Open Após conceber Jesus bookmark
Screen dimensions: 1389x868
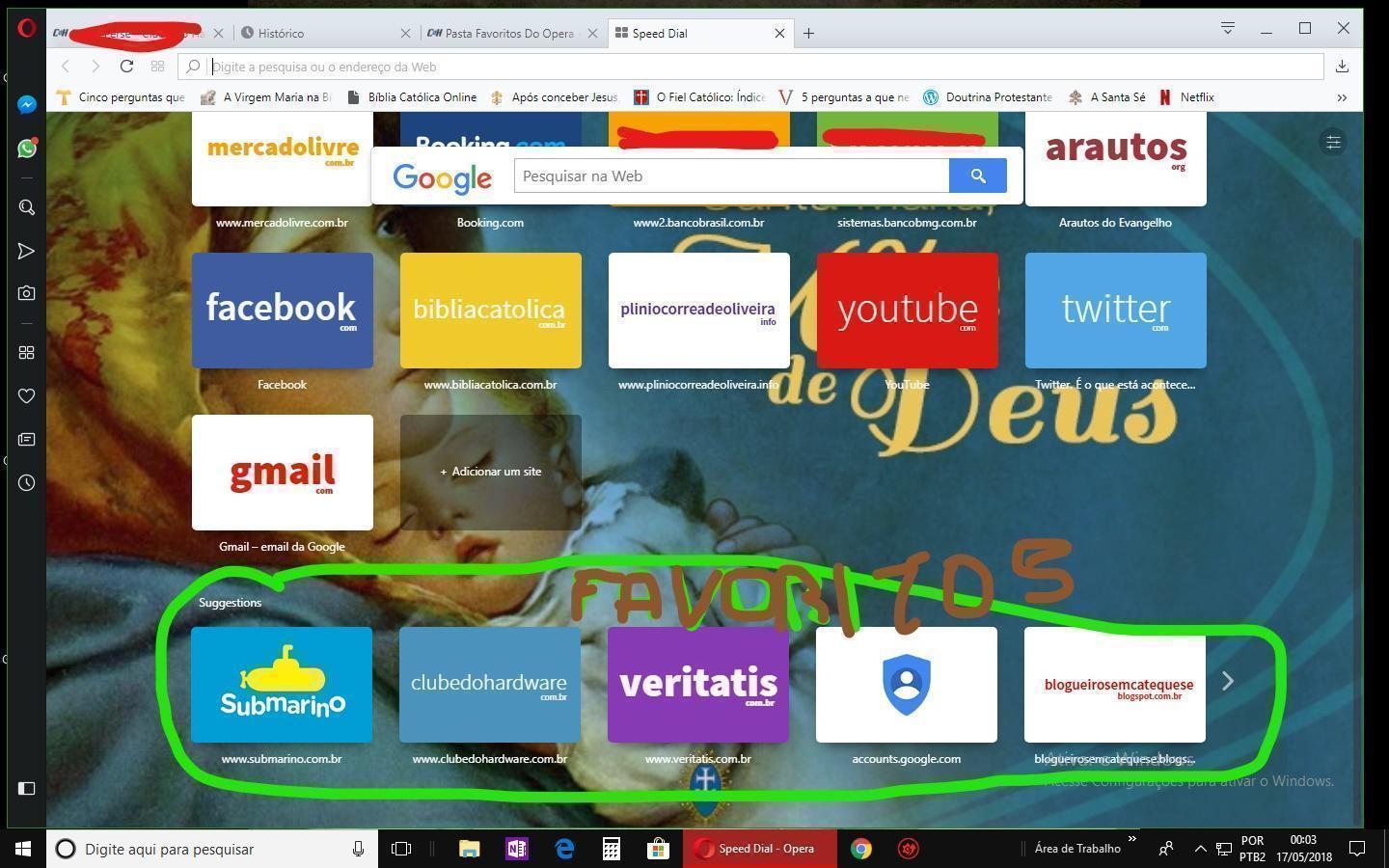(554, 97)
